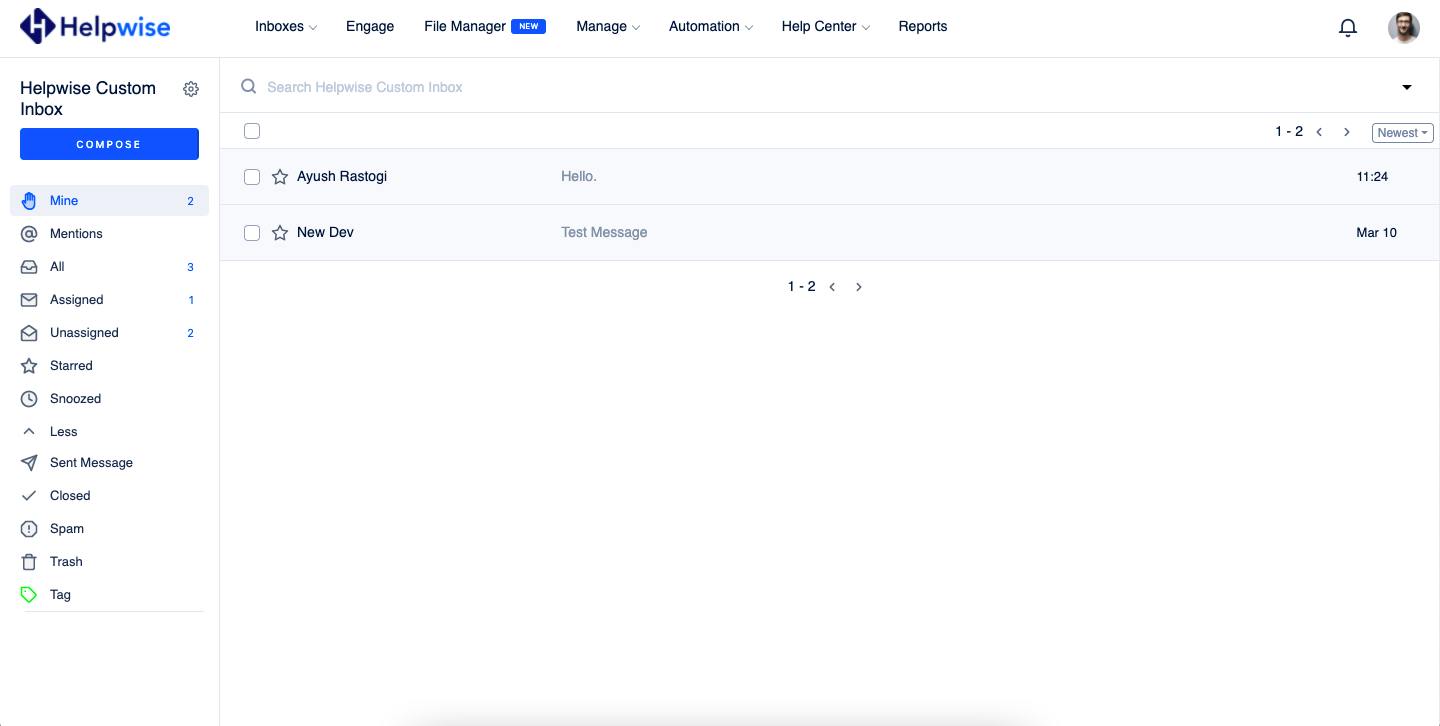Switch to the Reports section
Image resolution: width=1440 pixels, height=726 pixels.
click(x=922, y=27)
